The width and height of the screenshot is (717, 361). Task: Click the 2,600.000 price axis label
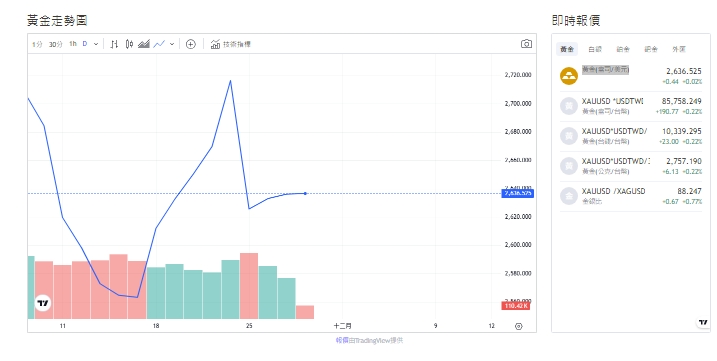point(518,245)
